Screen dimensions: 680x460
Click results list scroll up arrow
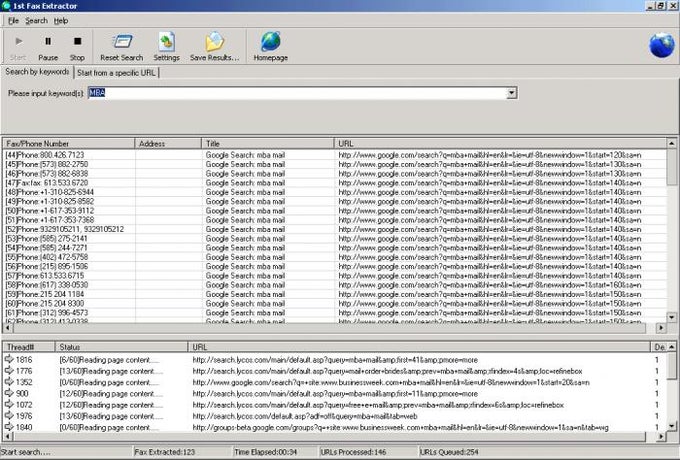click(671, 143)
